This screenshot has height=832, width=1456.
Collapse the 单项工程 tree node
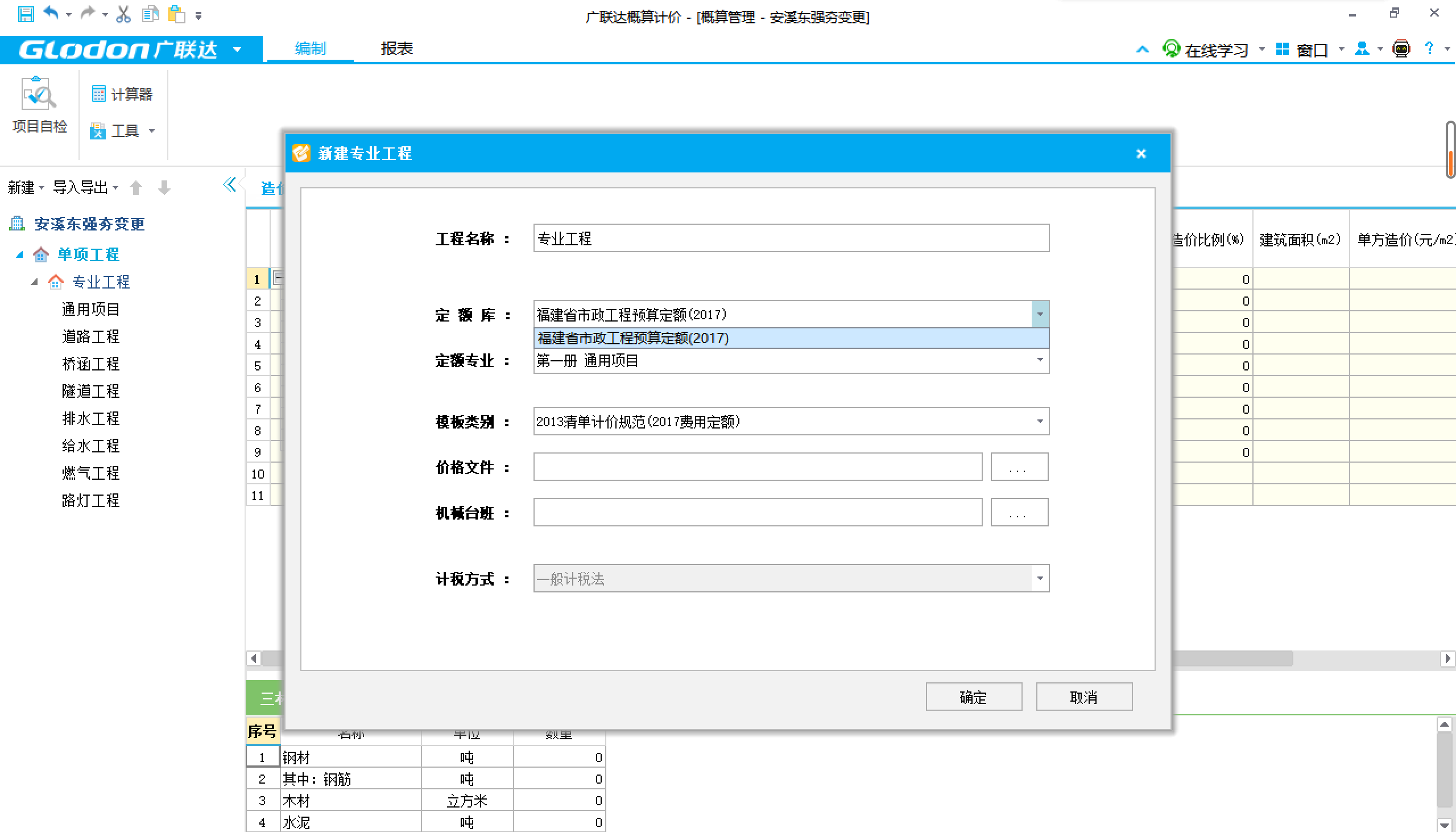[19, 254]
